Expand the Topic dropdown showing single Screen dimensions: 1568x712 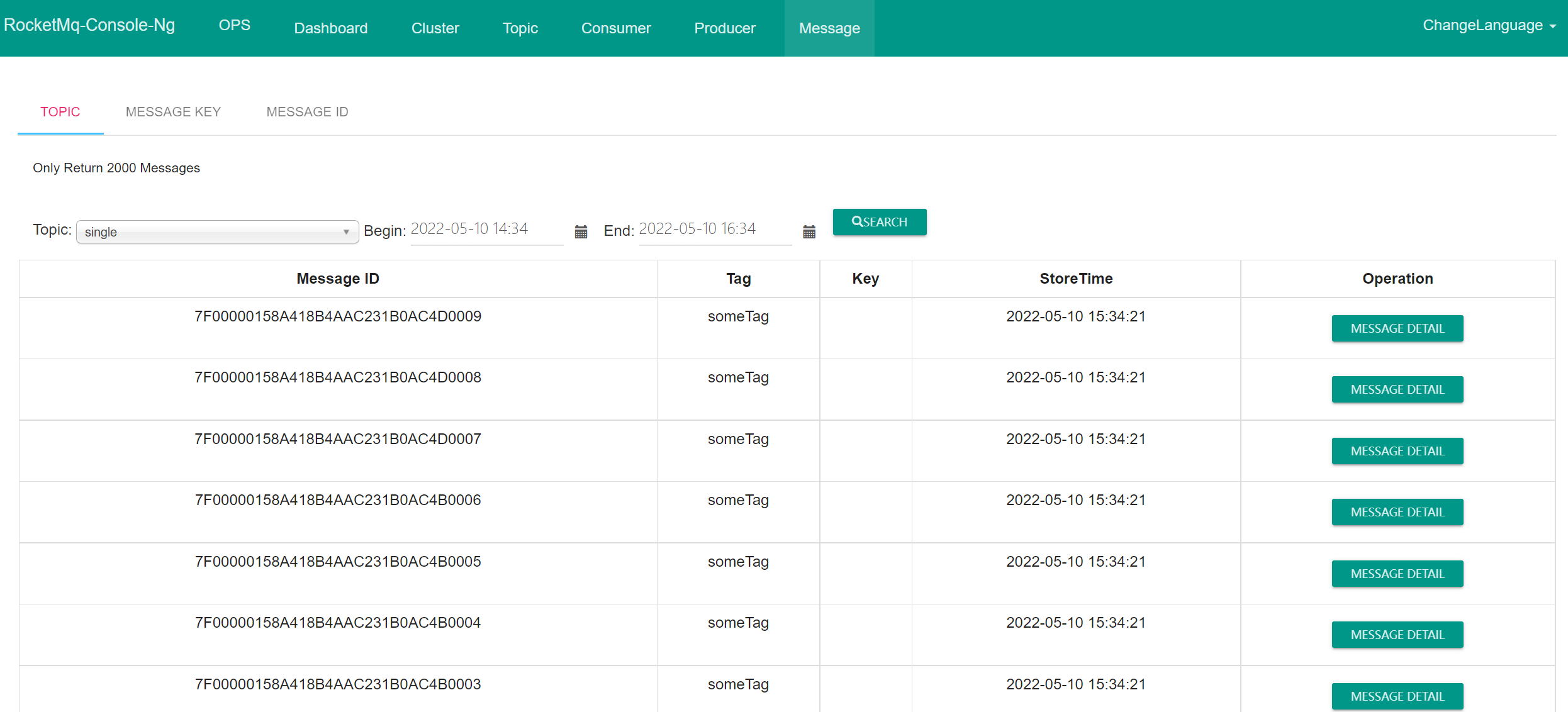pyautogui.click(x=217, y=232)
